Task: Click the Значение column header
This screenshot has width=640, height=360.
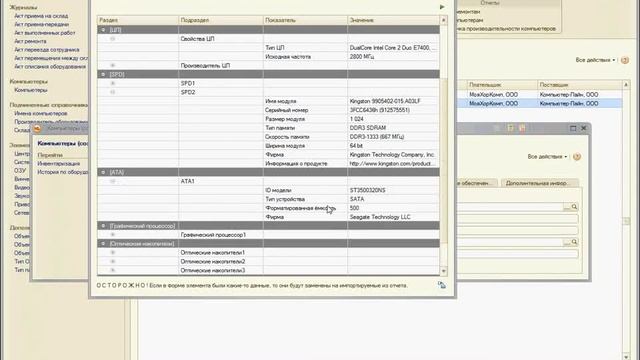Action: [393, 20]
